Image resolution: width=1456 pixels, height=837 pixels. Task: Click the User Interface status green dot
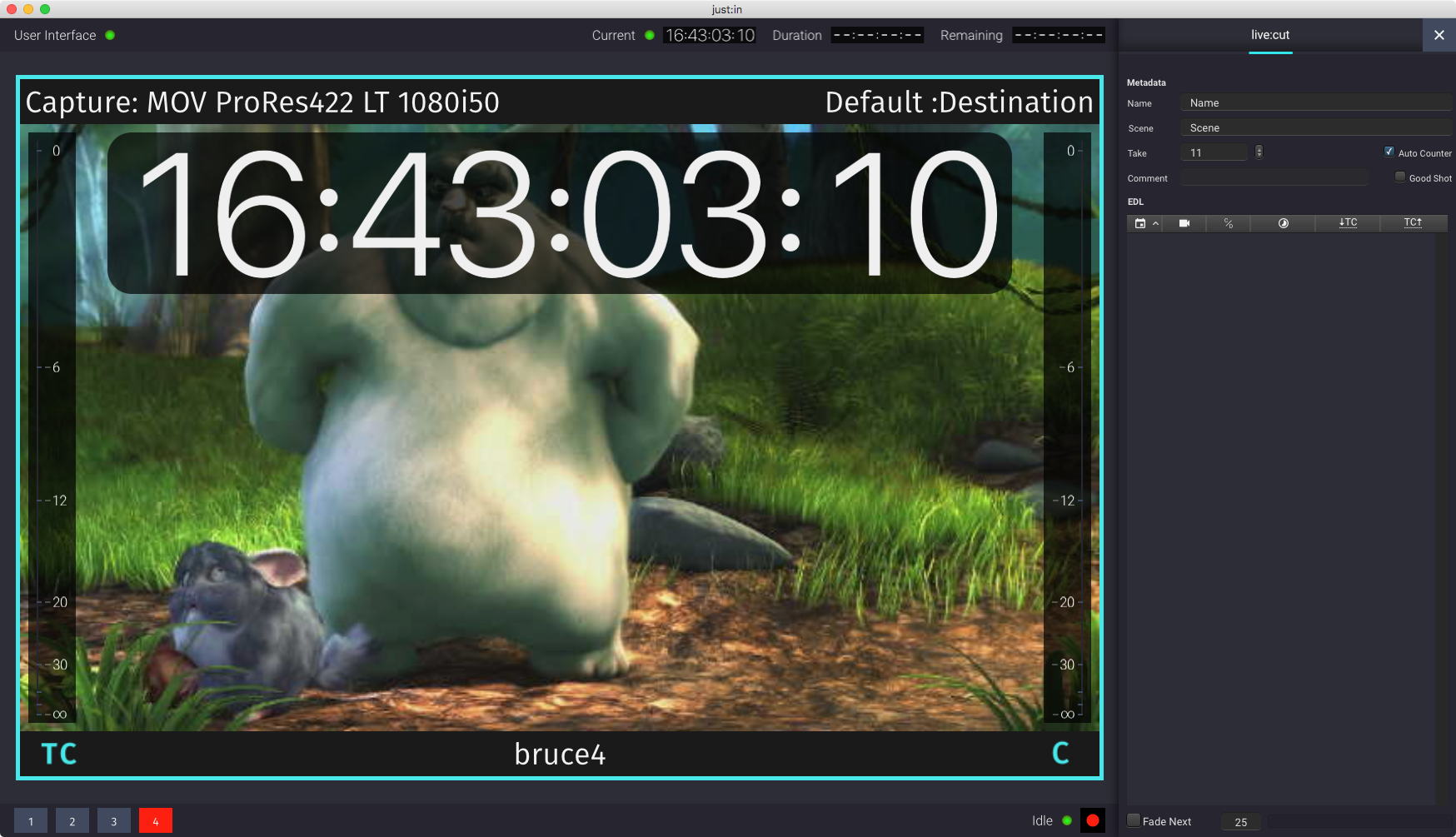click(110, 35)
